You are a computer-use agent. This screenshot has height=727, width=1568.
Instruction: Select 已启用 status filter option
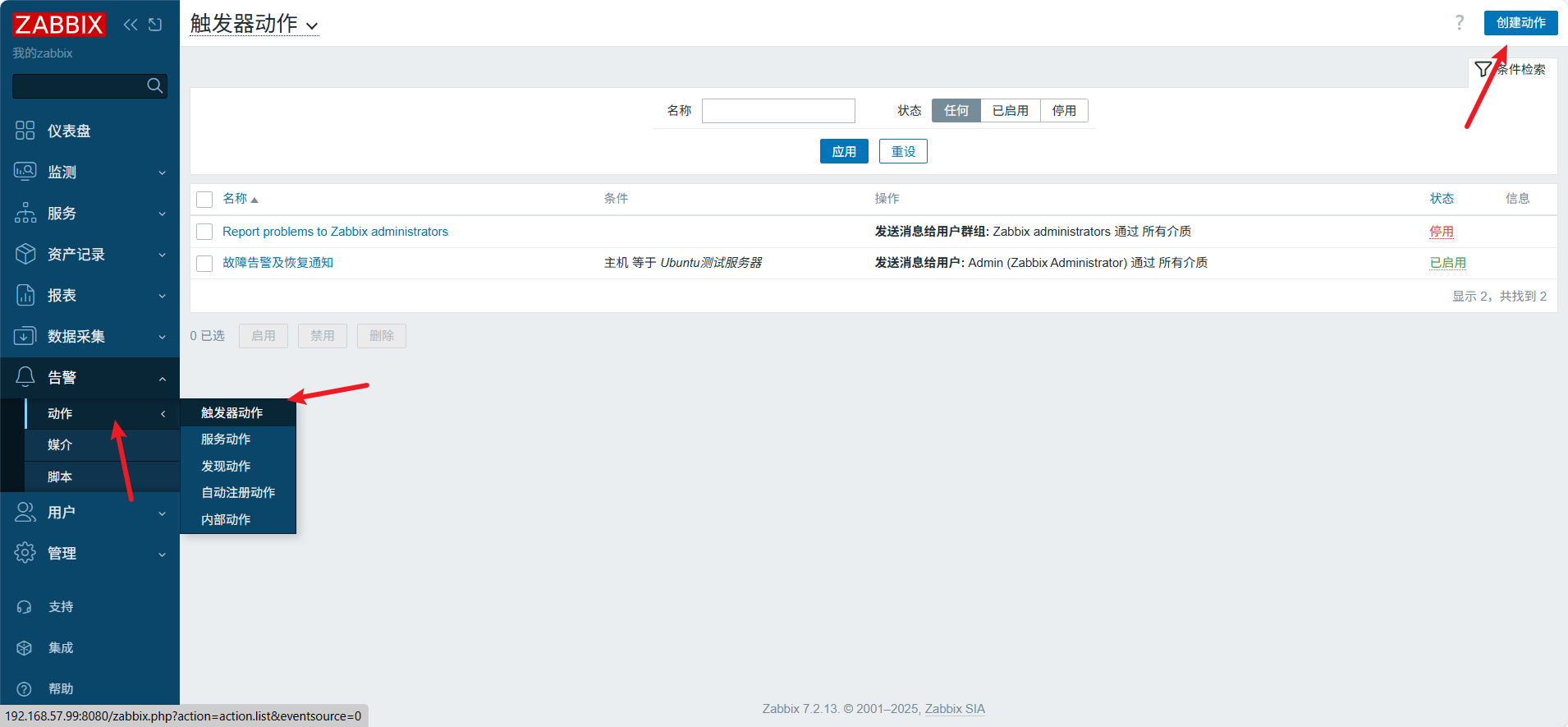point(1010,110)
